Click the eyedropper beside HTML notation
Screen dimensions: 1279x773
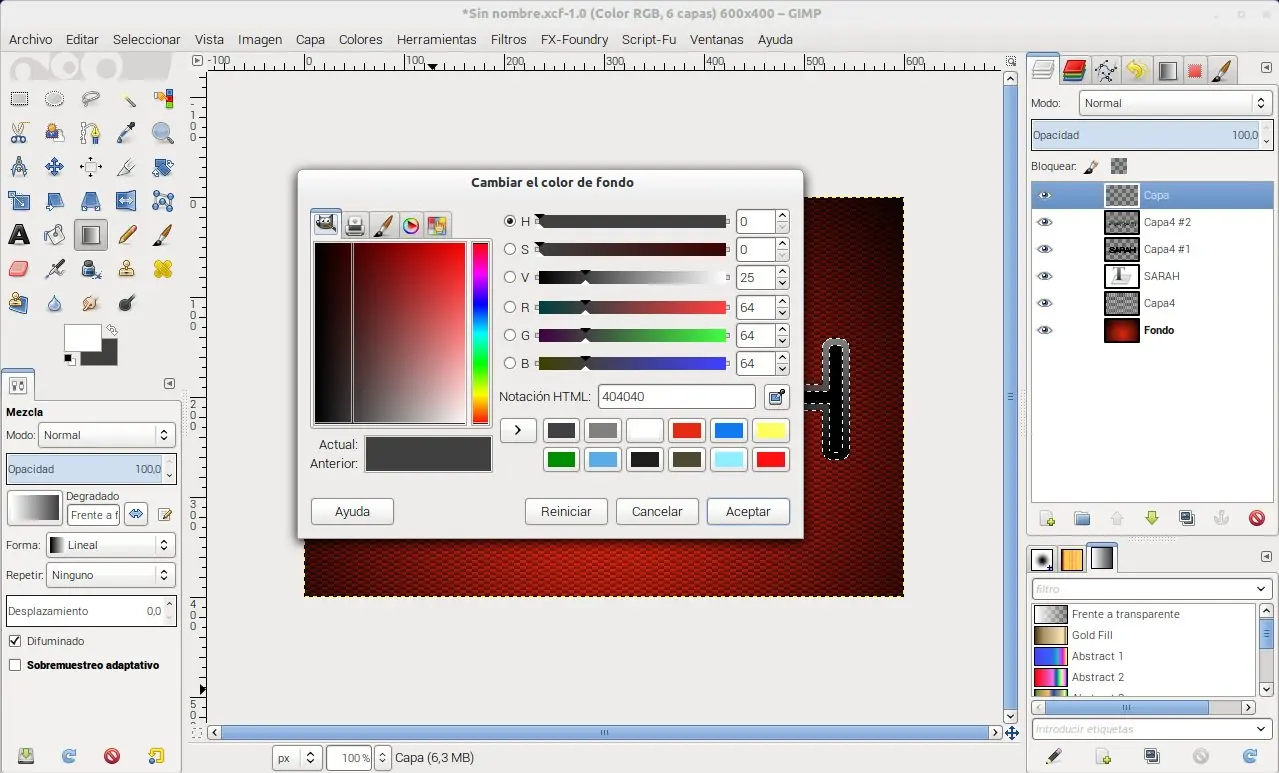coord(776,397)
